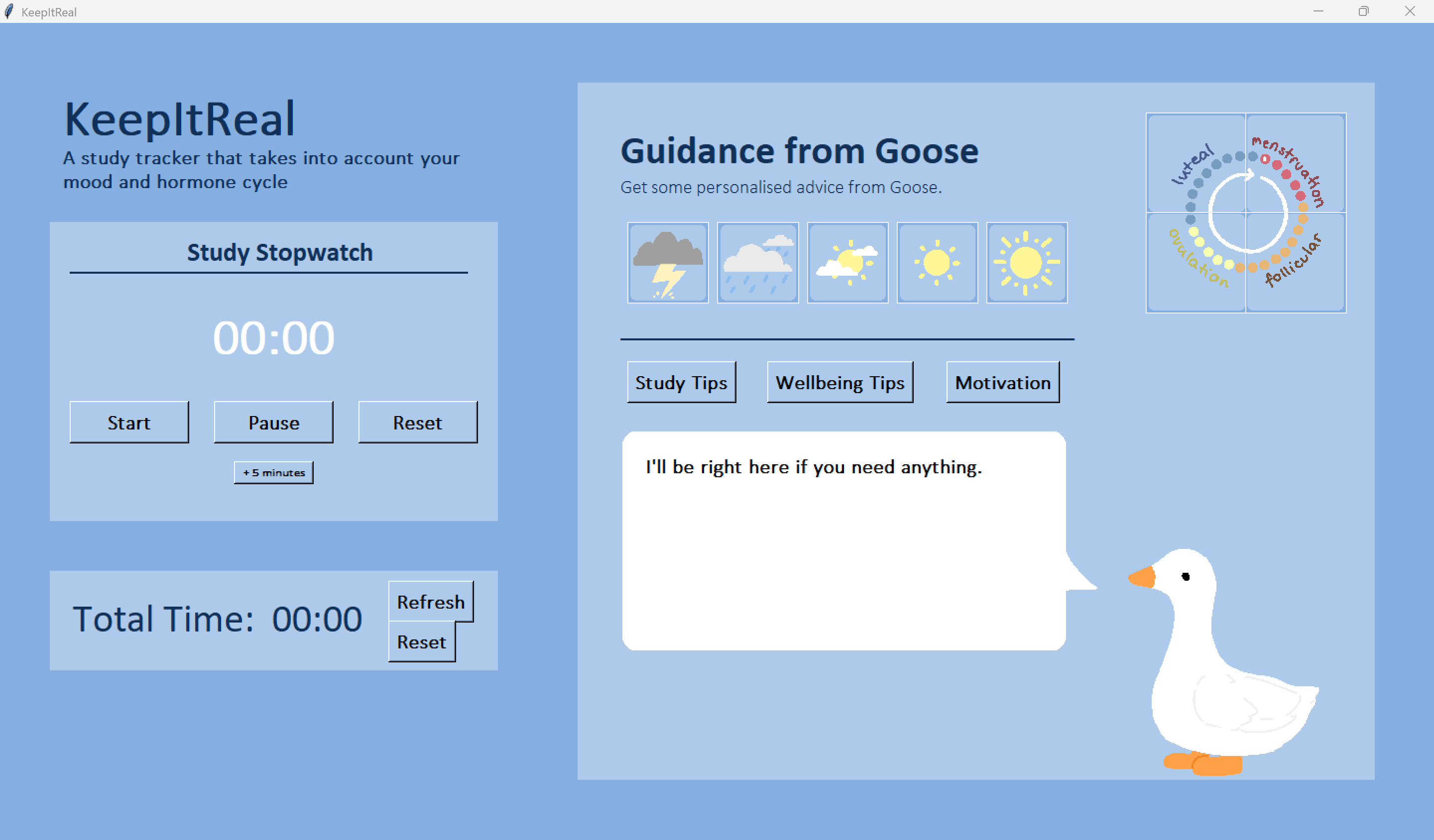Add five minutes to the stopwatch
The image size is (1434, 840).
[273, 473]
